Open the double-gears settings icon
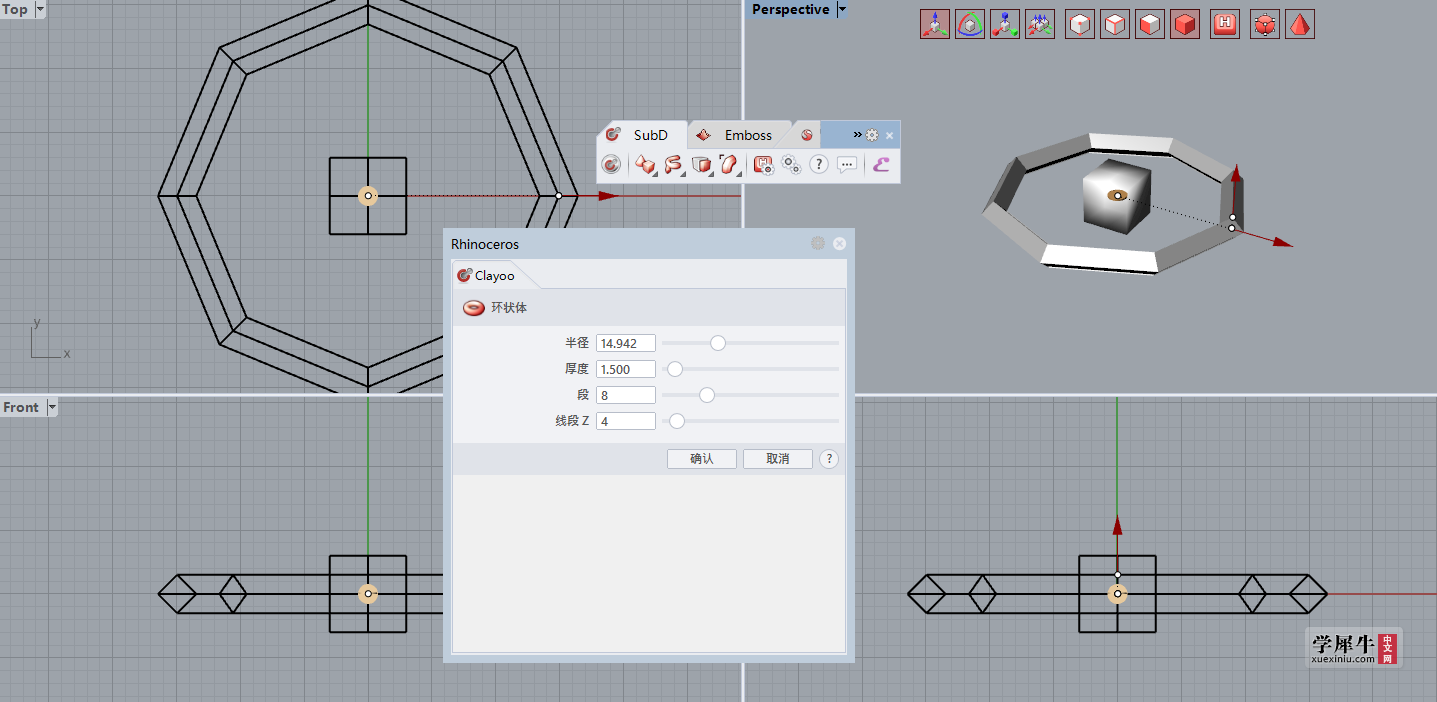The height and width of the screenshot is (702, 1437). point(791,164)
